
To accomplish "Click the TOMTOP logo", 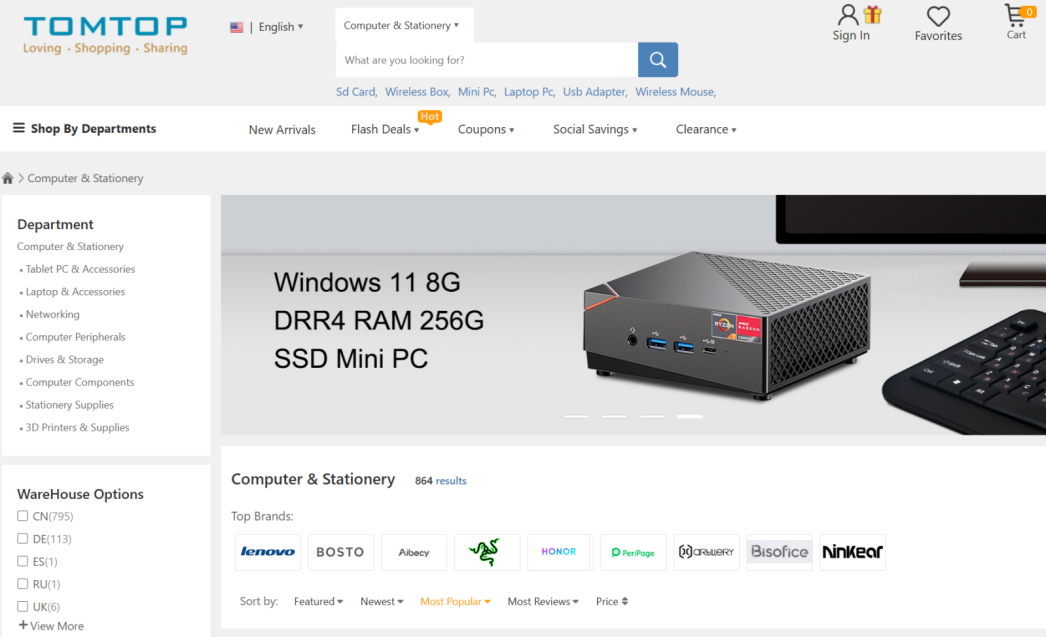I will [x=105, y=35].
